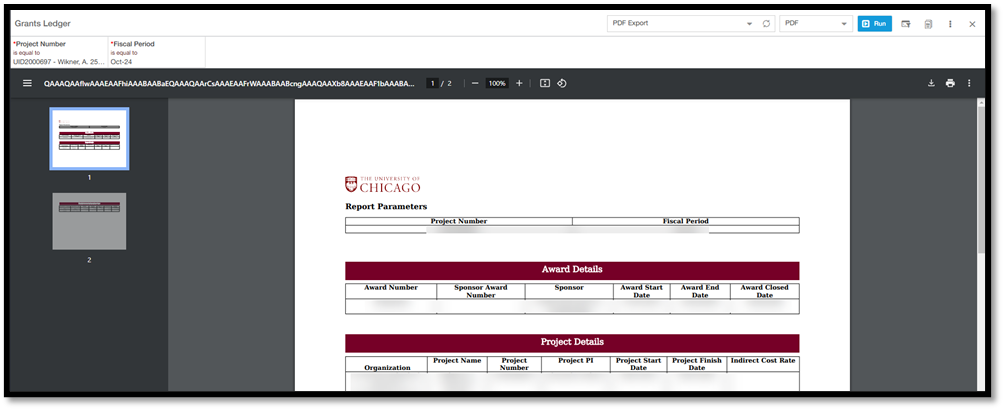Open PDF viewer more options menu

pos(969,83)
